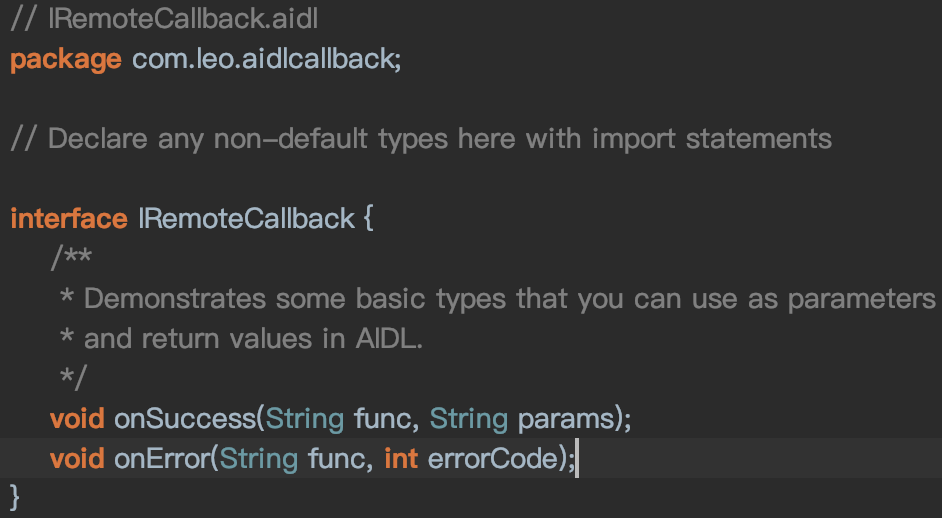The image size is (942, 518).
Task: Click the params parameter name
Action: point(564,418)
